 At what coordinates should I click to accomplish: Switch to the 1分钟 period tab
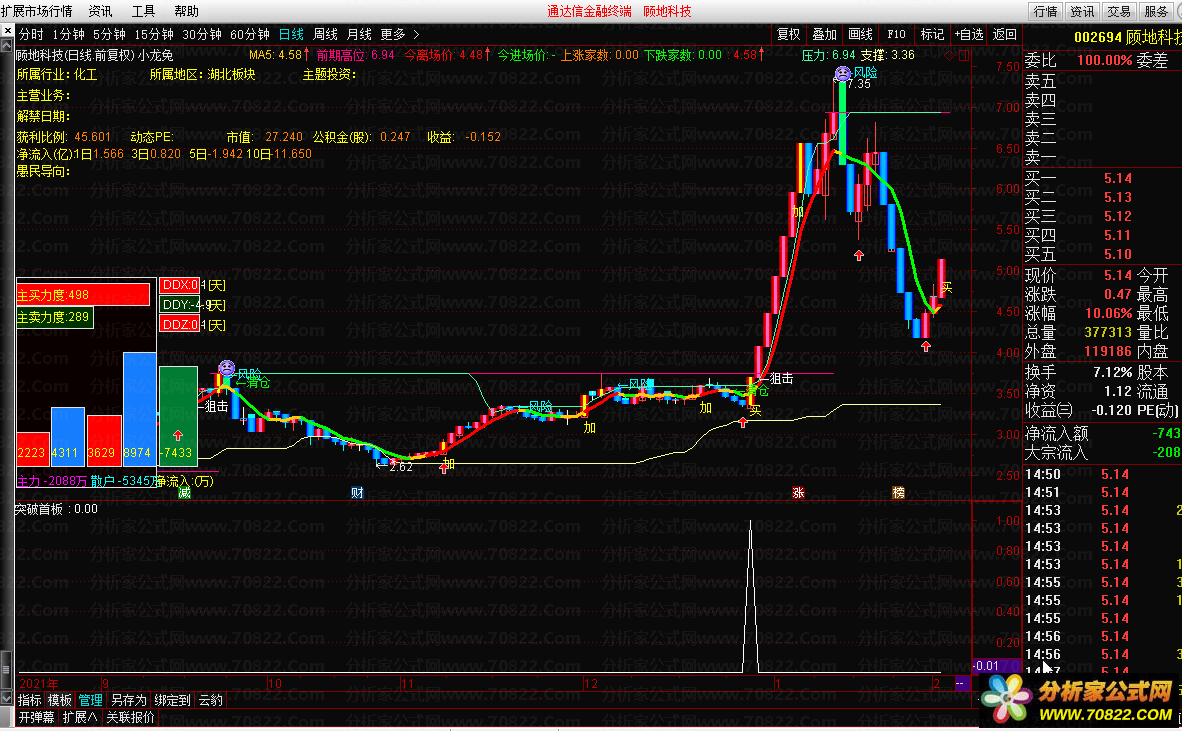tap(69, 35)
